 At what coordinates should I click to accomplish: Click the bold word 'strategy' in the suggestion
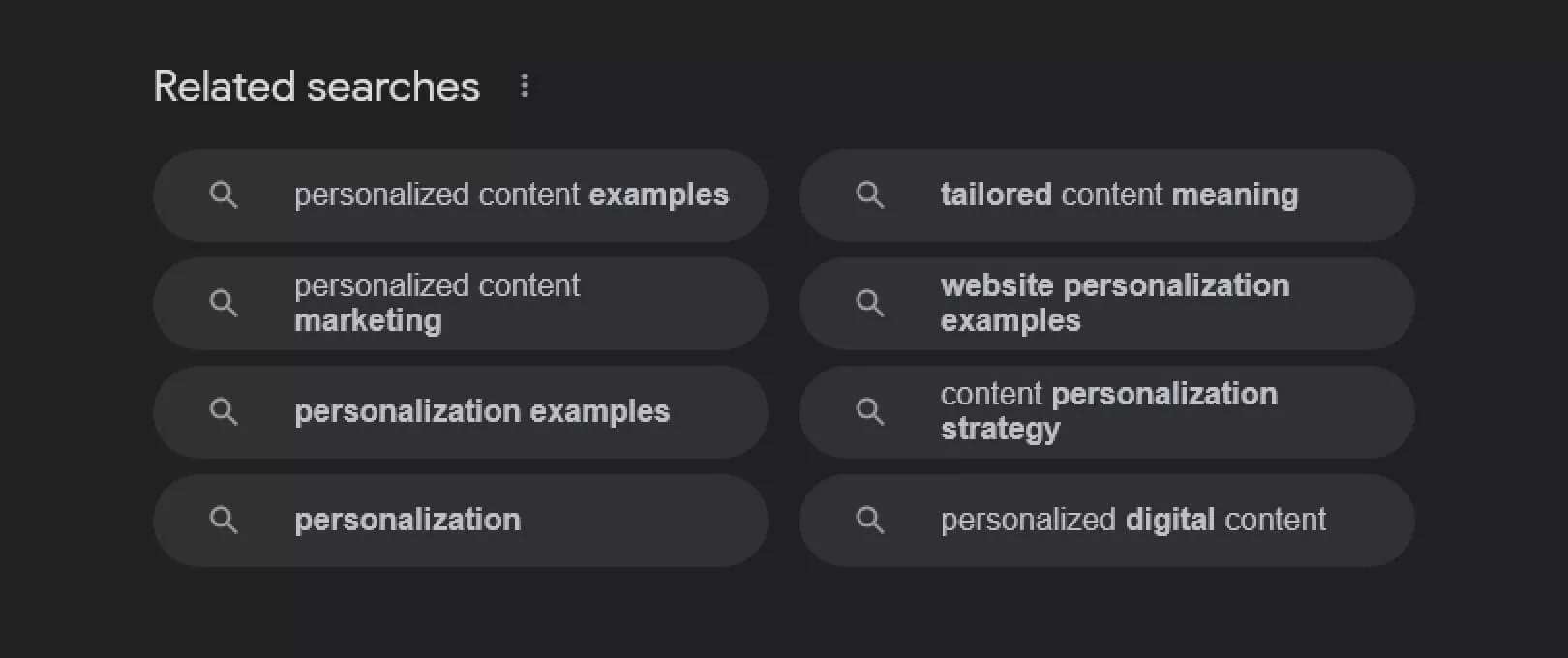click(1000, 429)
